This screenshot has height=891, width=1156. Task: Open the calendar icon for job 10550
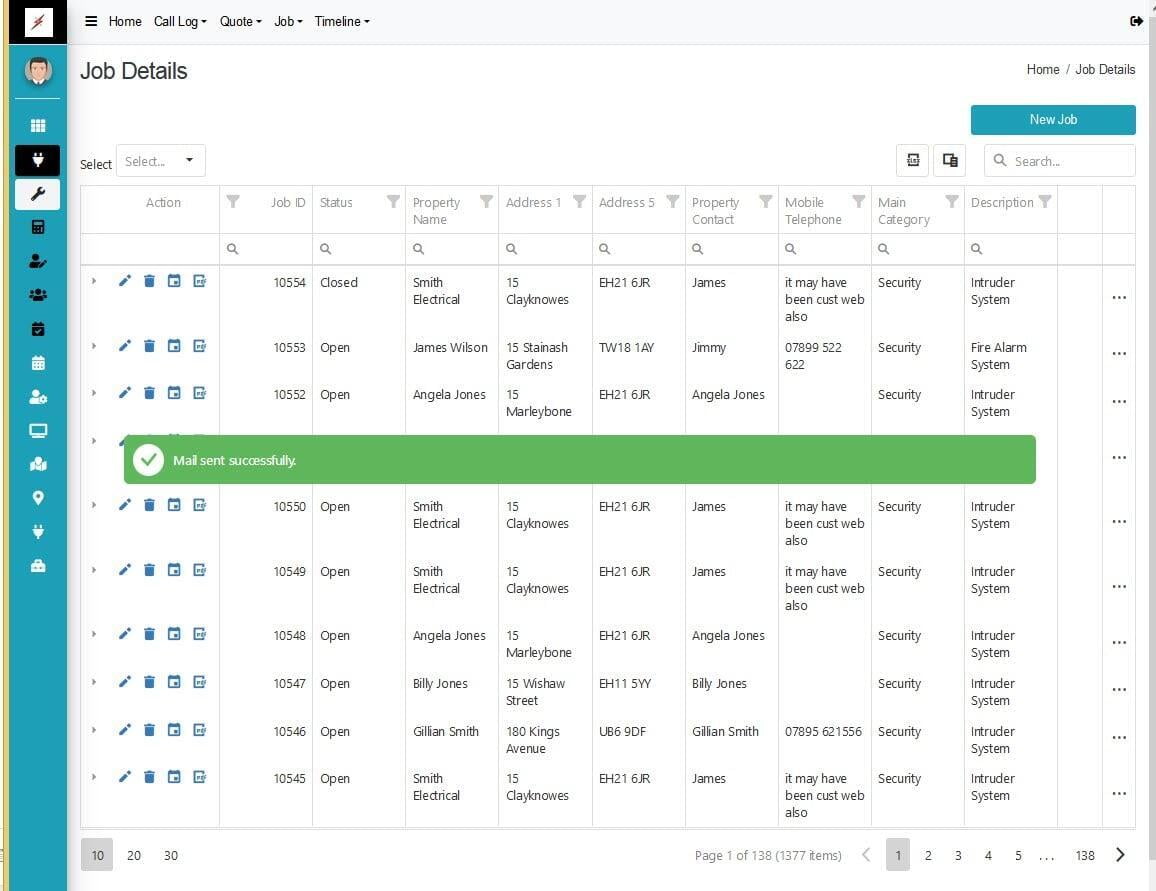click(174, 505)
